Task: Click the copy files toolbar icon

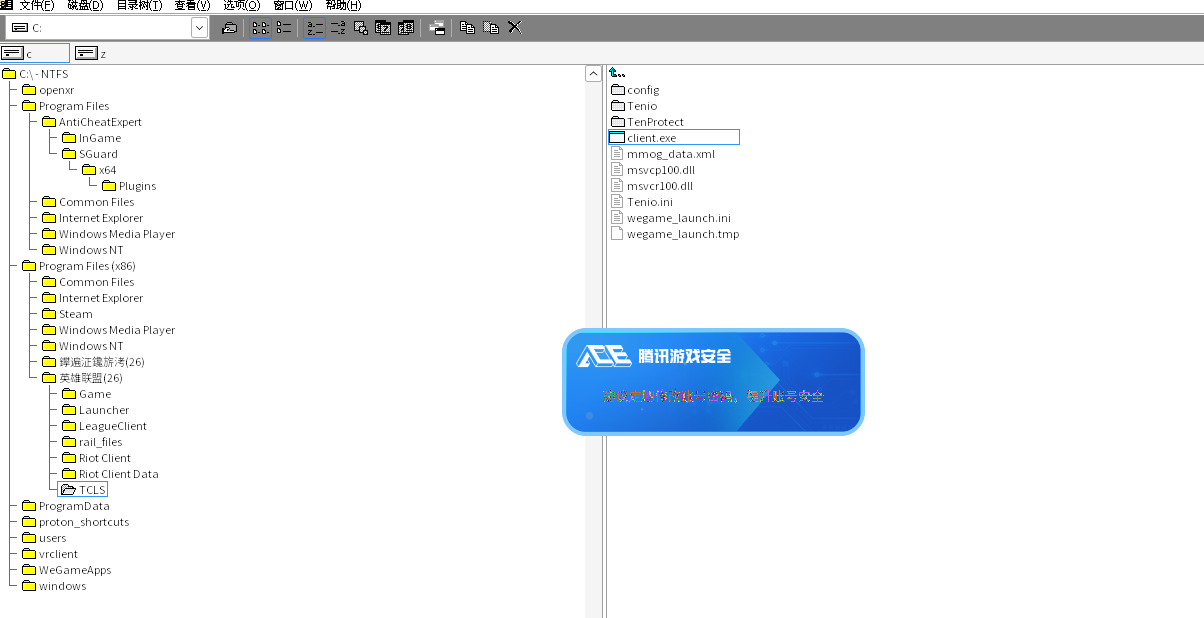Action: point(467,28)
